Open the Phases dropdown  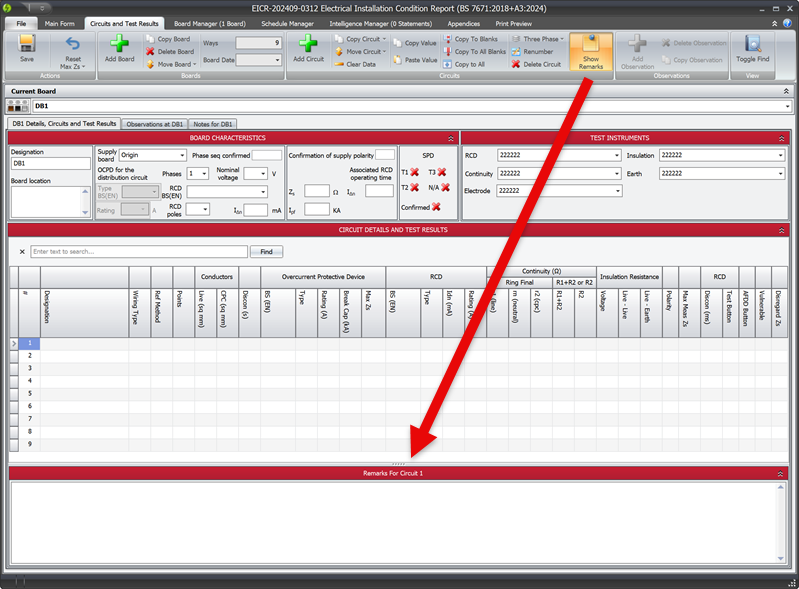[204, 174]
